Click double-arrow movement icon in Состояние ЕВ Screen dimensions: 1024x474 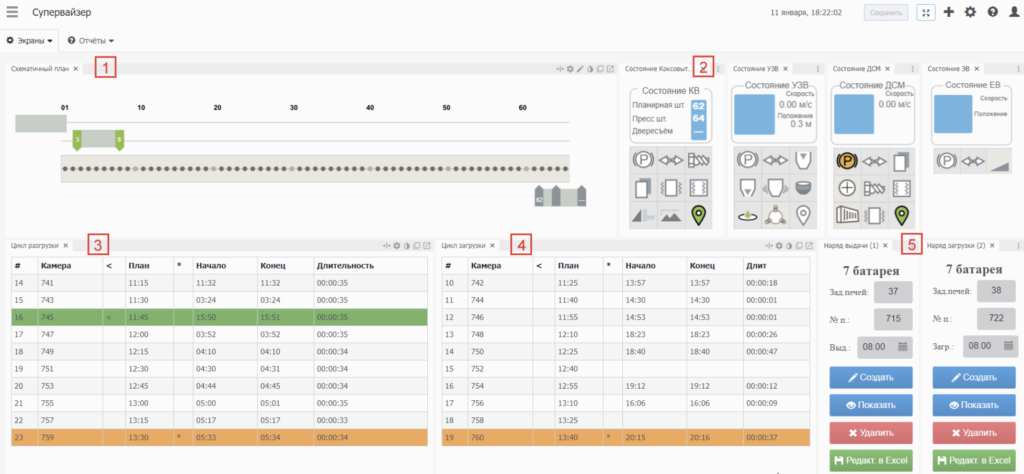point(974,161)
